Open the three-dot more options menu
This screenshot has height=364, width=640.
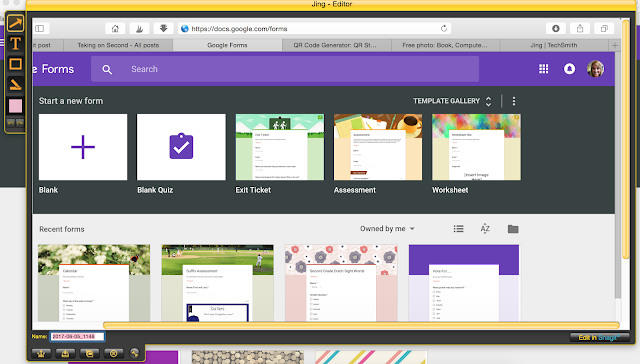pos(514,101)
